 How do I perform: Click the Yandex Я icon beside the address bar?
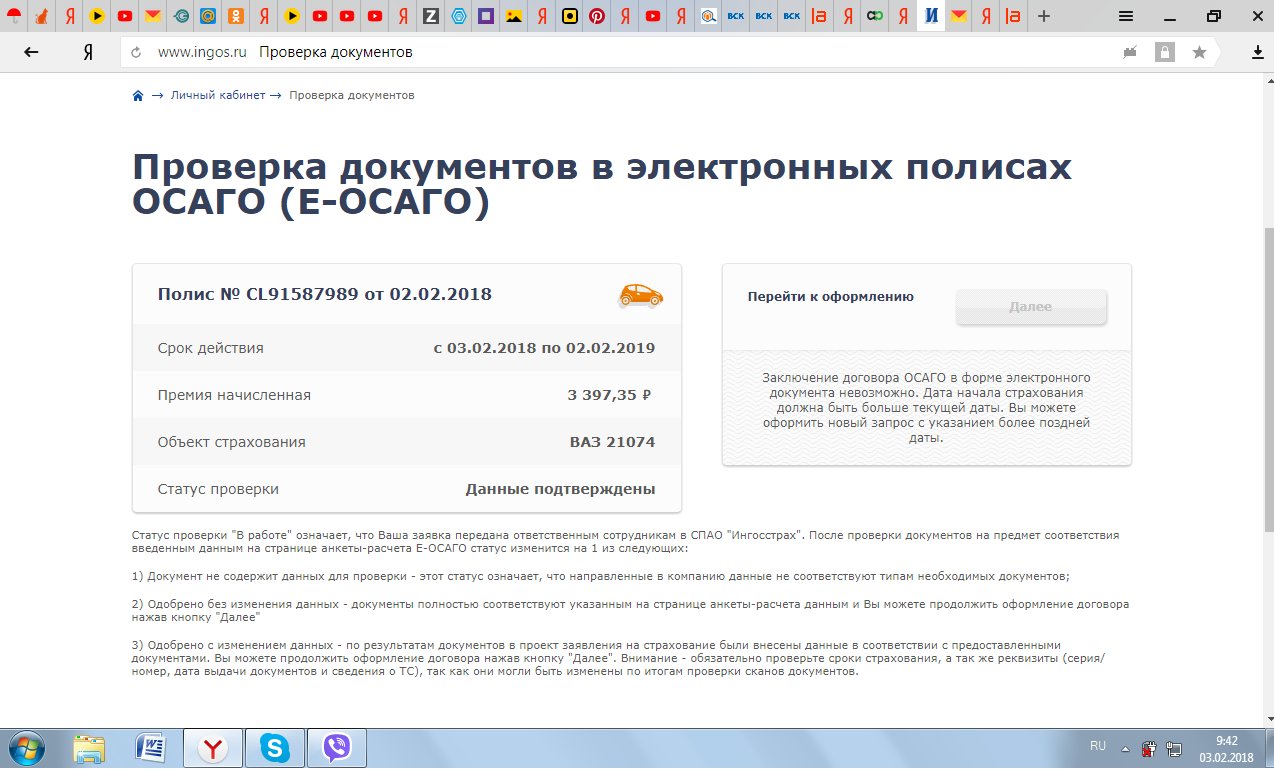coord(88,52)
